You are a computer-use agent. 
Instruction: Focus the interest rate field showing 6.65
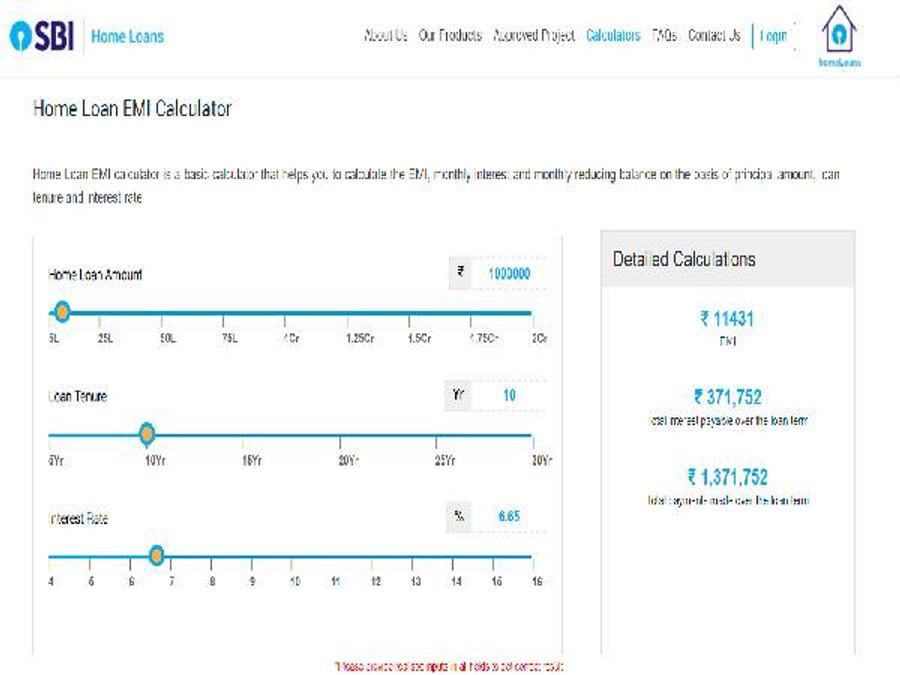click(509, 516)
